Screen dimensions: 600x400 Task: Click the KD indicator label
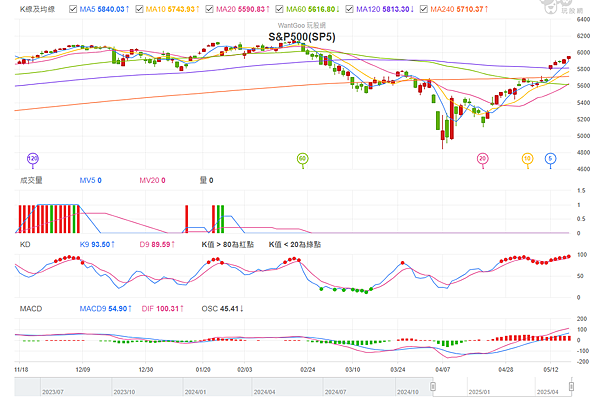click(25, 244)
